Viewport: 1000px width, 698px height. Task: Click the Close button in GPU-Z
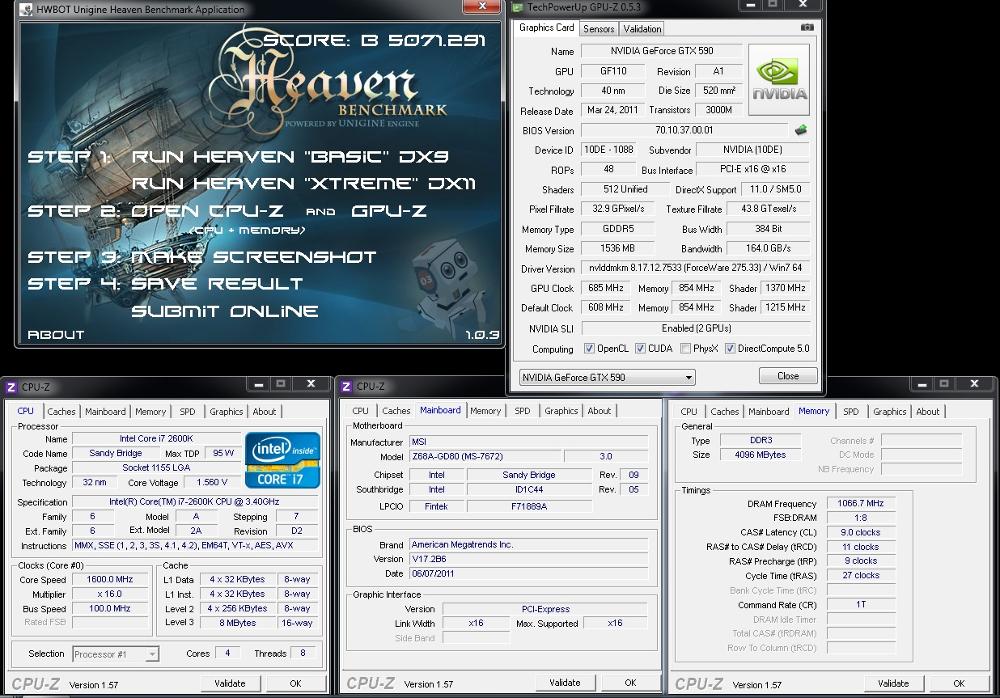[788, 376]
